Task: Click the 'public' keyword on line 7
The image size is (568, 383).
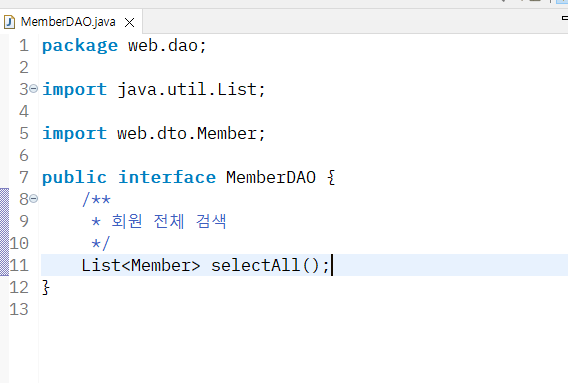Action: pyautogui.click(x=75, y=178)
